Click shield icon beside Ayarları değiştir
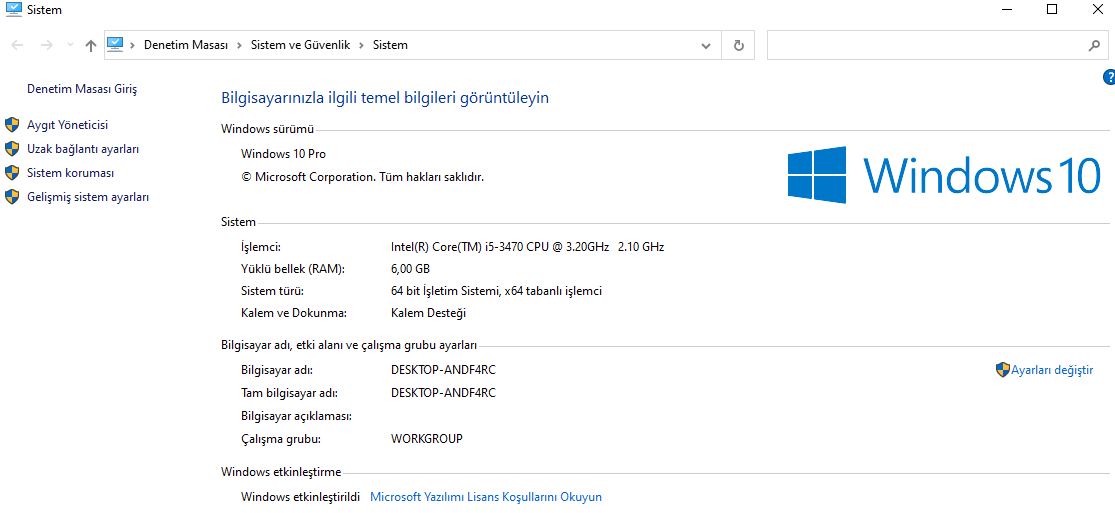 (x=1003, y=369)
